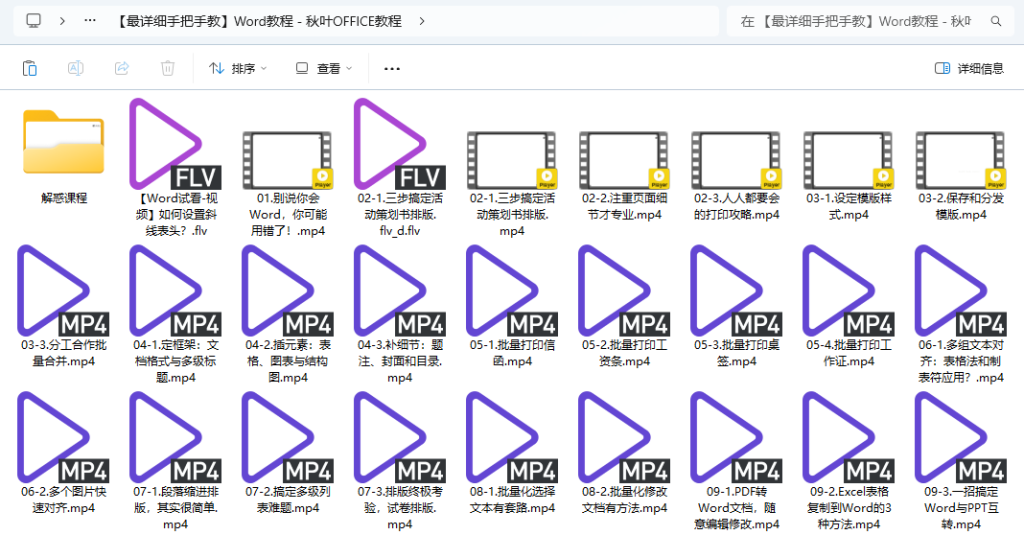Select the 02-1.三步搞定活动策划书排版.mp4 thumbnail
The height and width of the screenshot is (535, 1024).
[x=512, y=160]
